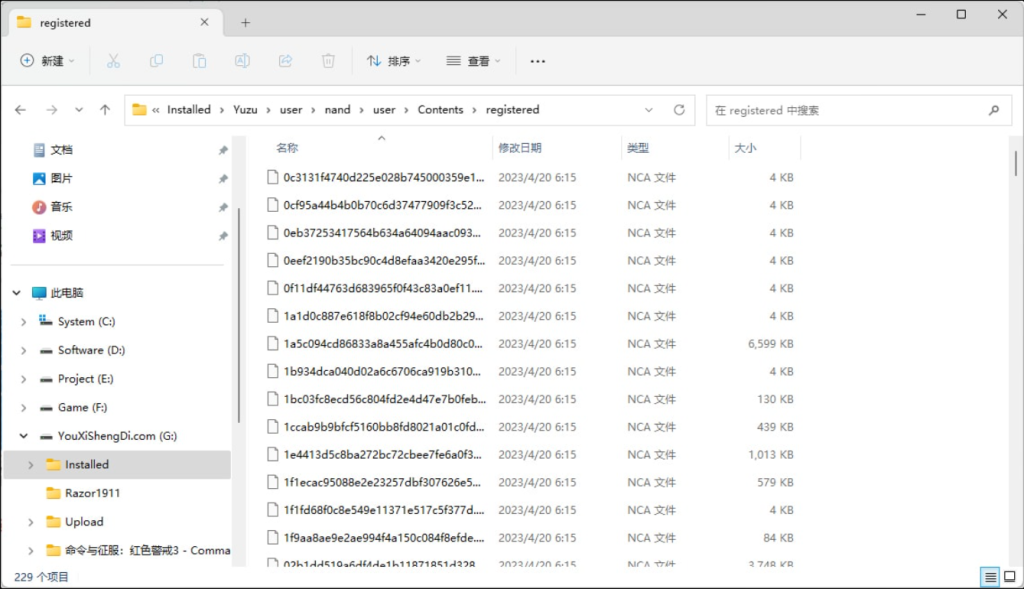This screenshot has width=1024, height=589.
Task: Select the Rename icon in the toolbar
Action: (241, 61)
